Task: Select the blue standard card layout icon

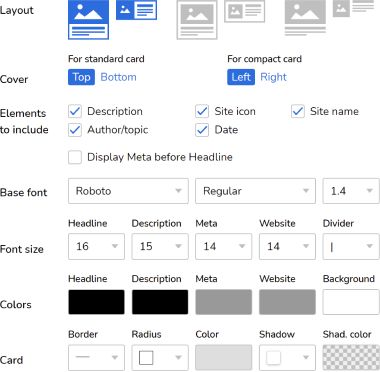Action: point(88,20)
